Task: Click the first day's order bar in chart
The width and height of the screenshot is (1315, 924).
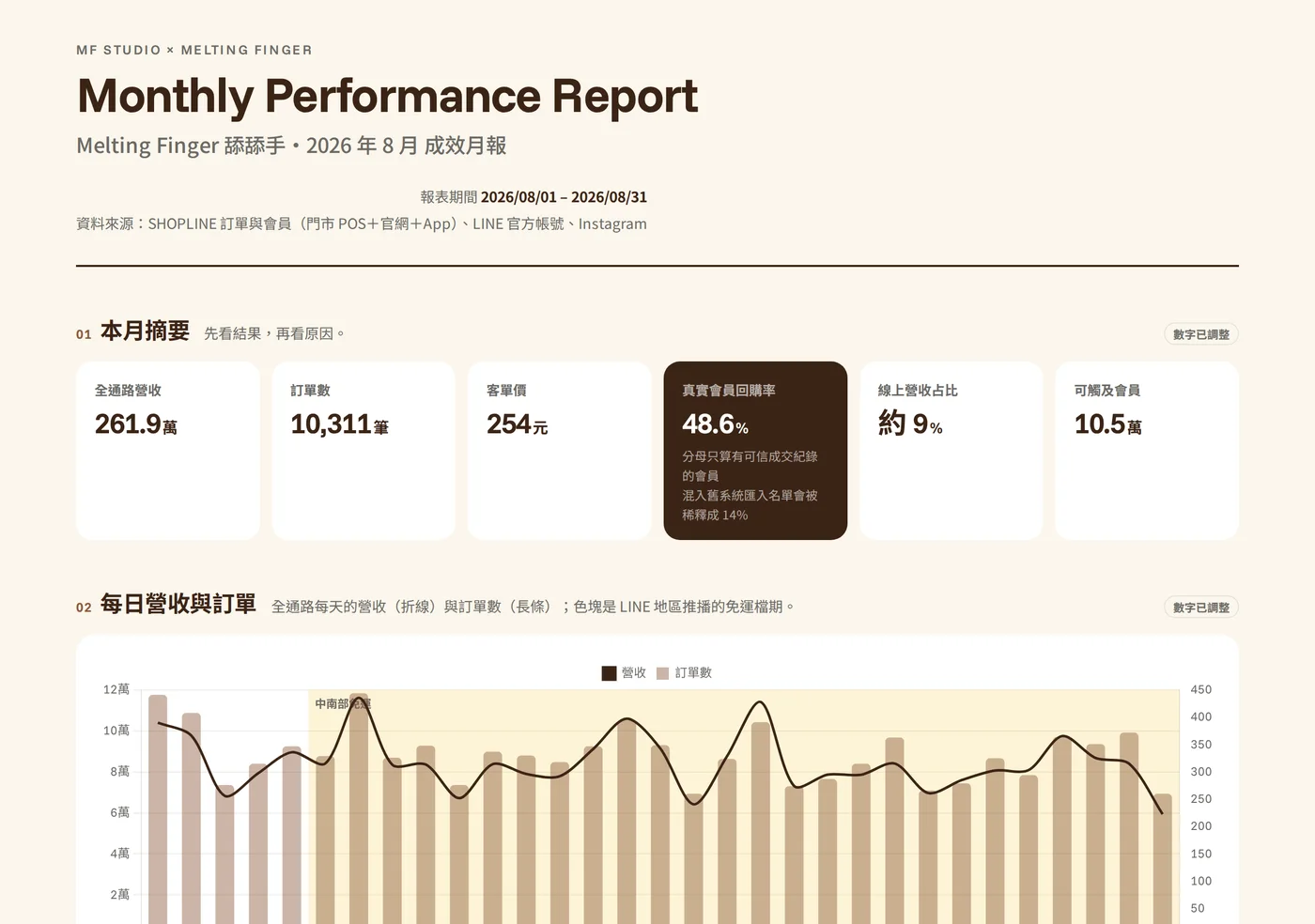Action: click(x=158, y=809)
